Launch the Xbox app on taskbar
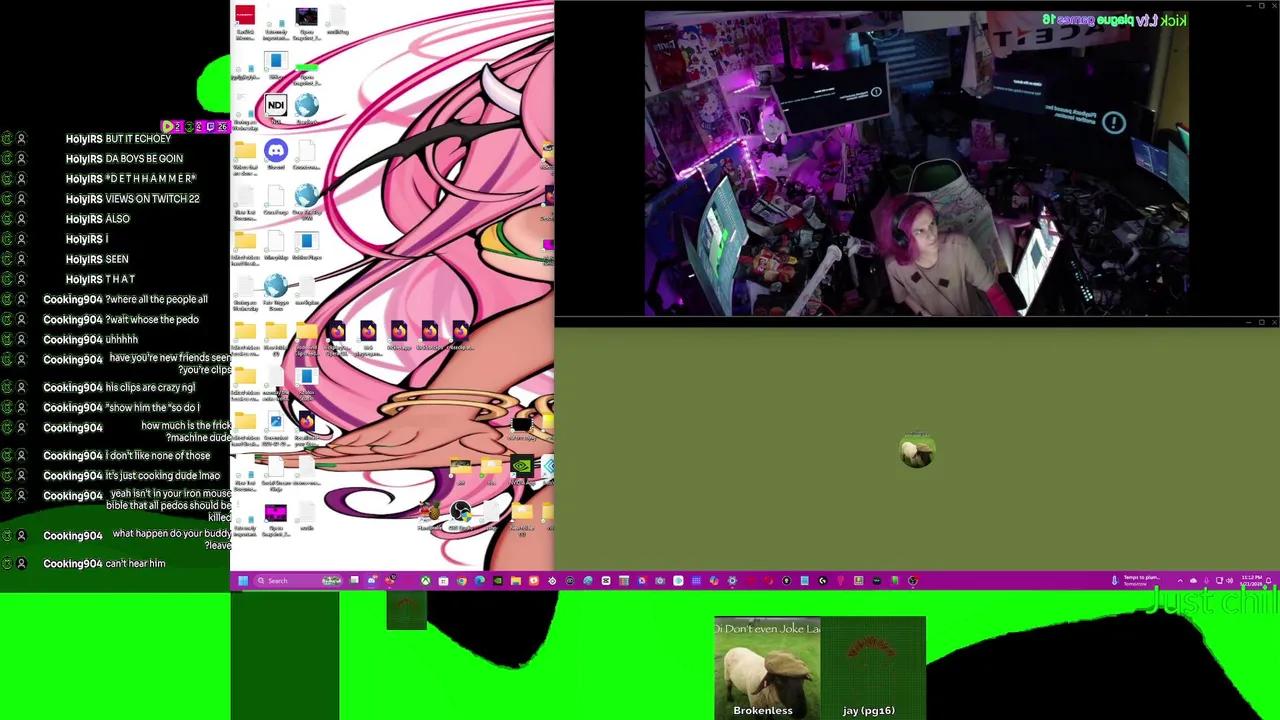The width and height of the screenshot is (1280, 720). point(425,580)
